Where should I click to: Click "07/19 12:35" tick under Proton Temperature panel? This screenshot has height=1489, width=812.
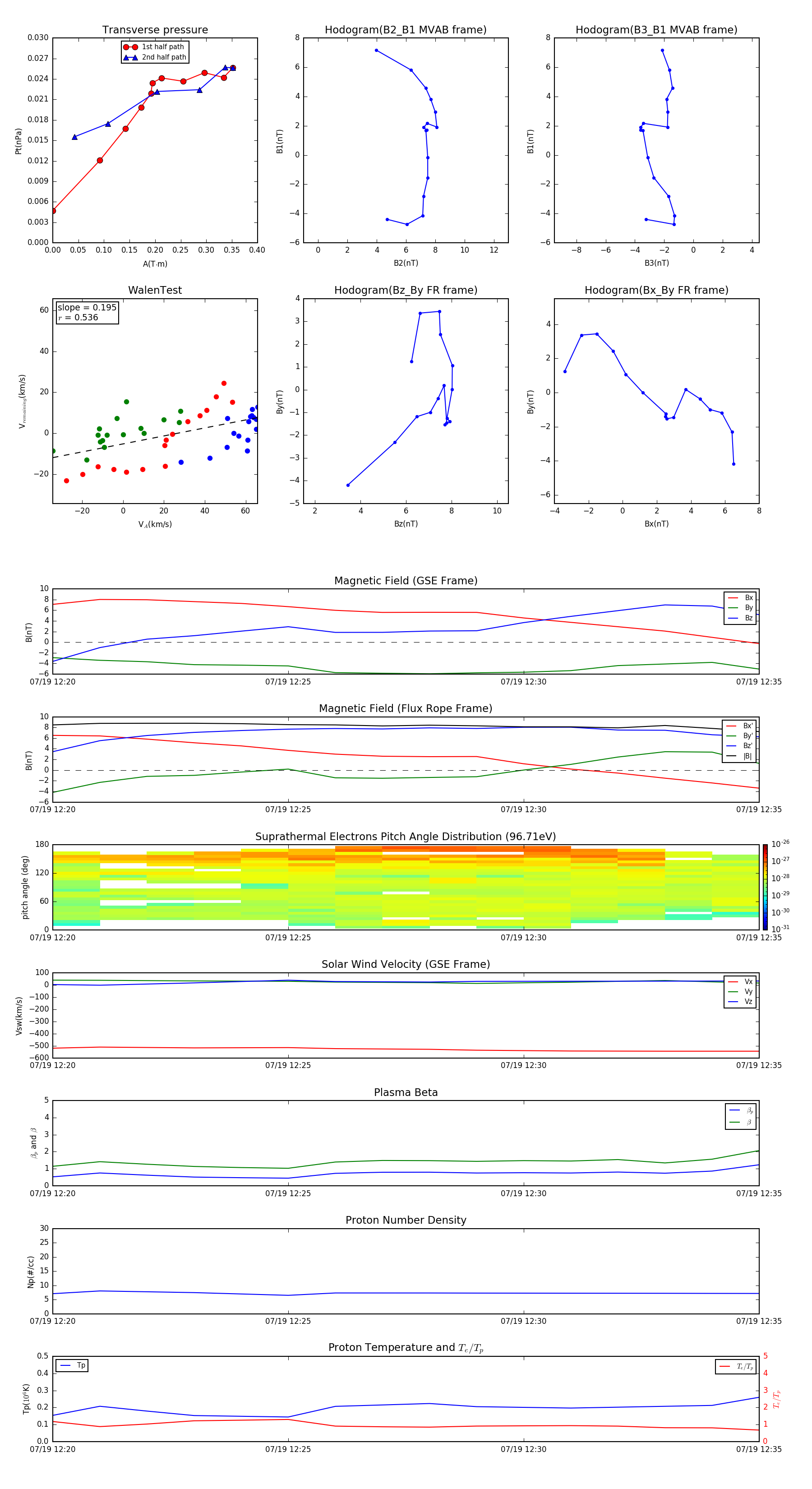(x=759, y=1449)
